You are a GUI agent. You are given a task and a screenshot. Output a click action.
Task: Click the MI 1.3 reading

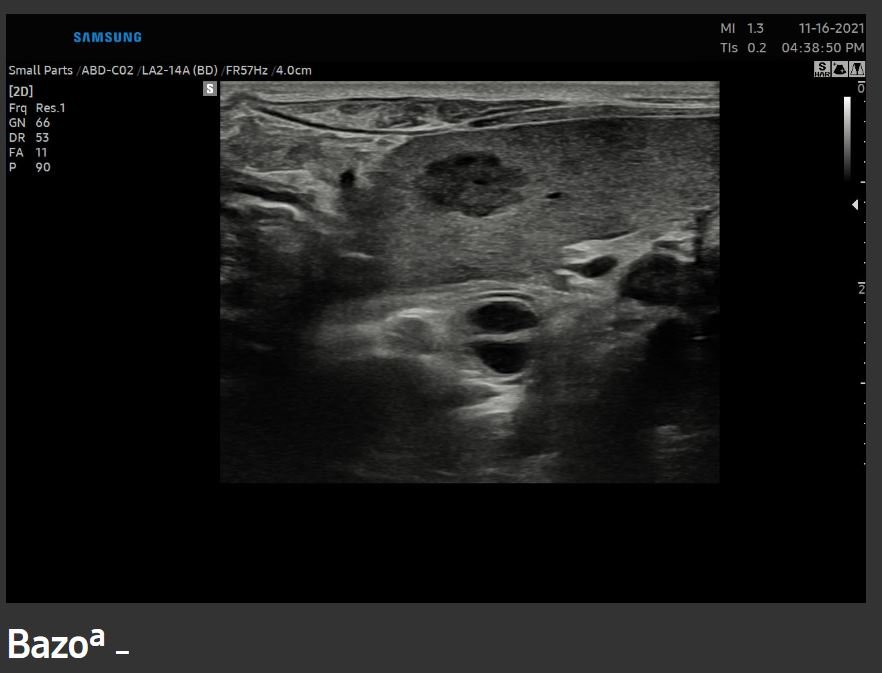coord(742,28)
